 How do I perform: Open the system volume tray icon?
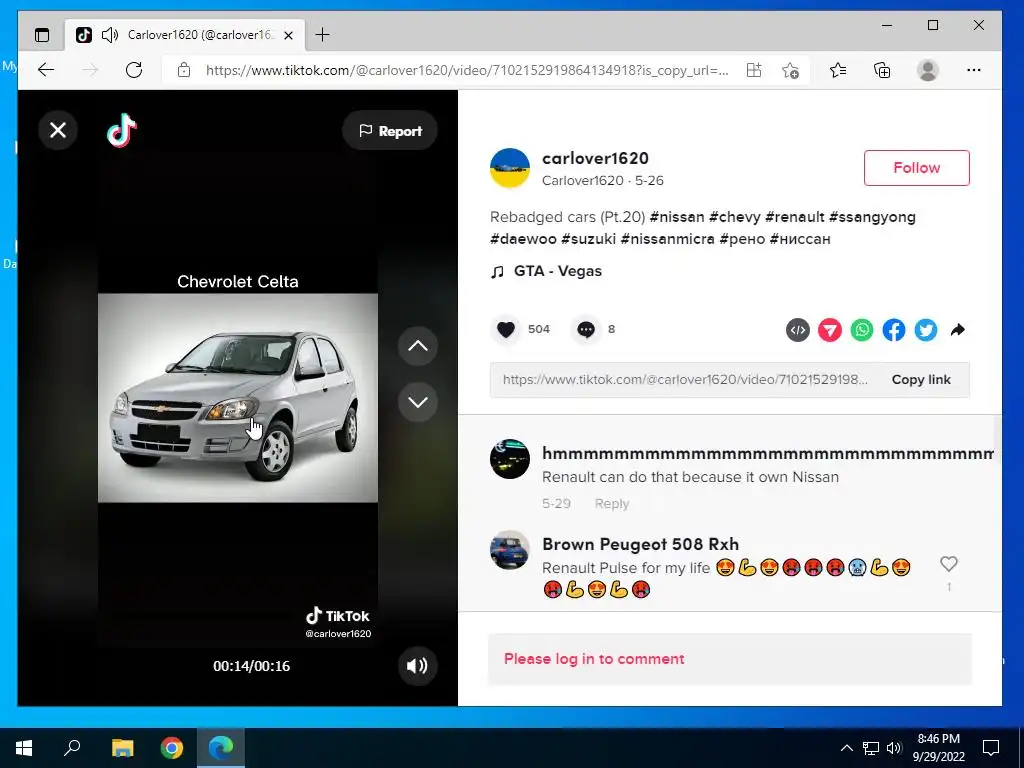click(894, 748)
